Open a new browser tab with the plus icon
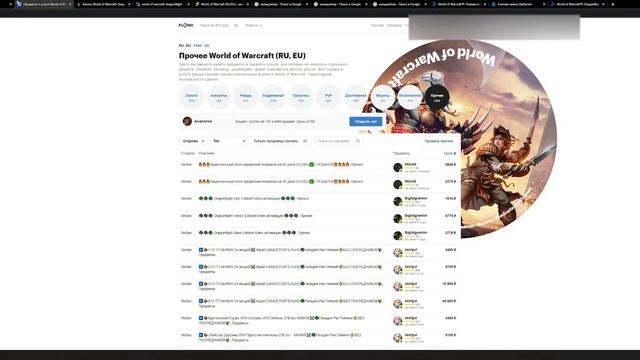Screen dimensions: 640x360 pyautogui.click(x=613, y=4)
